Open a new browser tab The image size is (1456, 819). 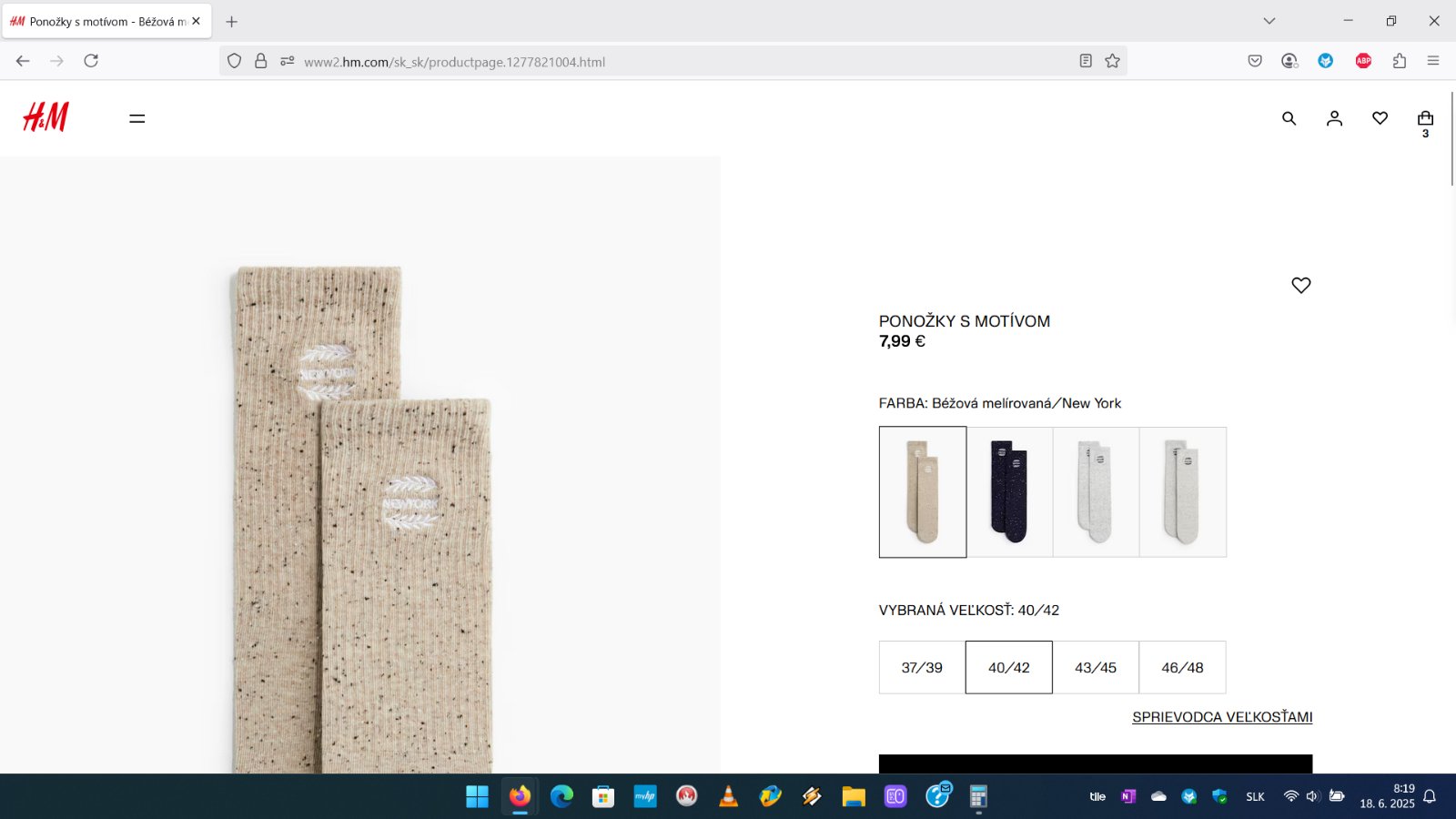[231, 21]
